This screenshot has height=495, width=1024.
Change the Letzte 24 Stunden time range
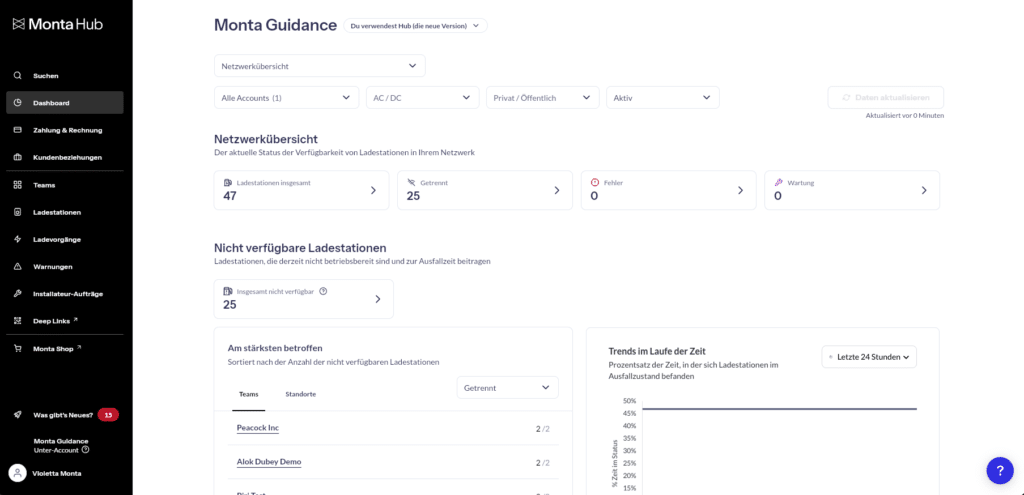(x=868, y=357)
